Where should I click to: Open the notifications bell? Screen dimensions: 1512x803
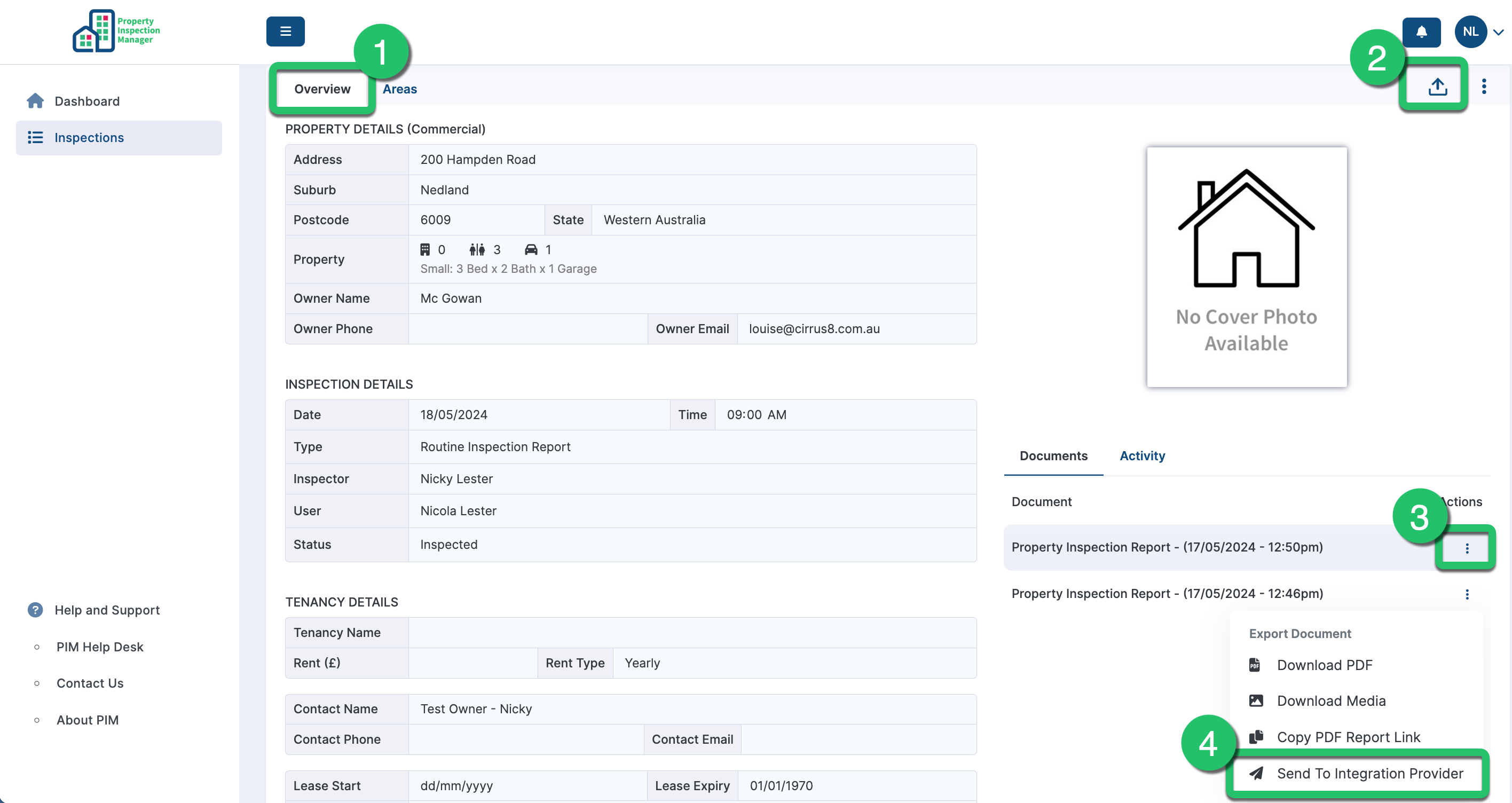(1421, 32)
